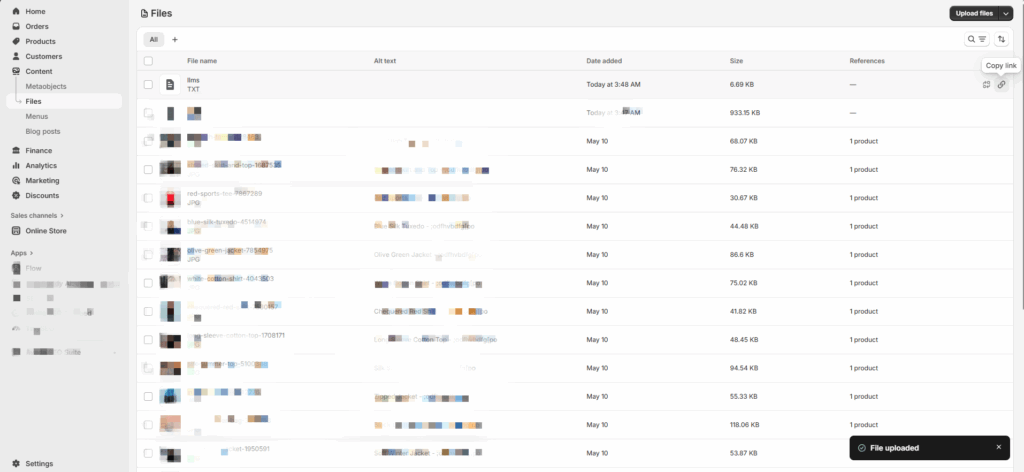
Task: Select the red-sports-tee file checkbox
Action: [x=148, y=198]
